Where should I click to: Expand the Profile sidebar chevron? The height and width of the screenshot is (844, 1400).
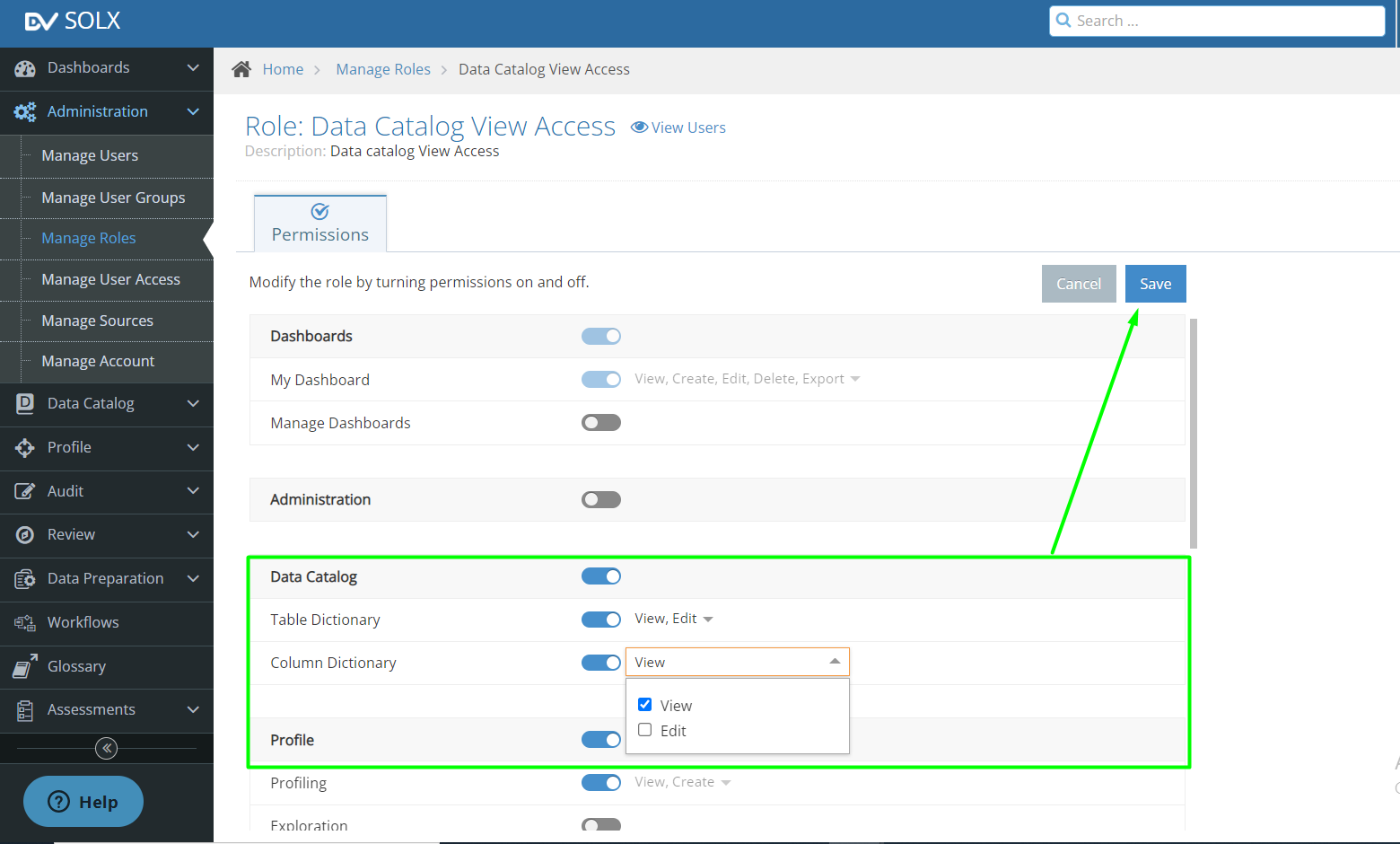193,447
